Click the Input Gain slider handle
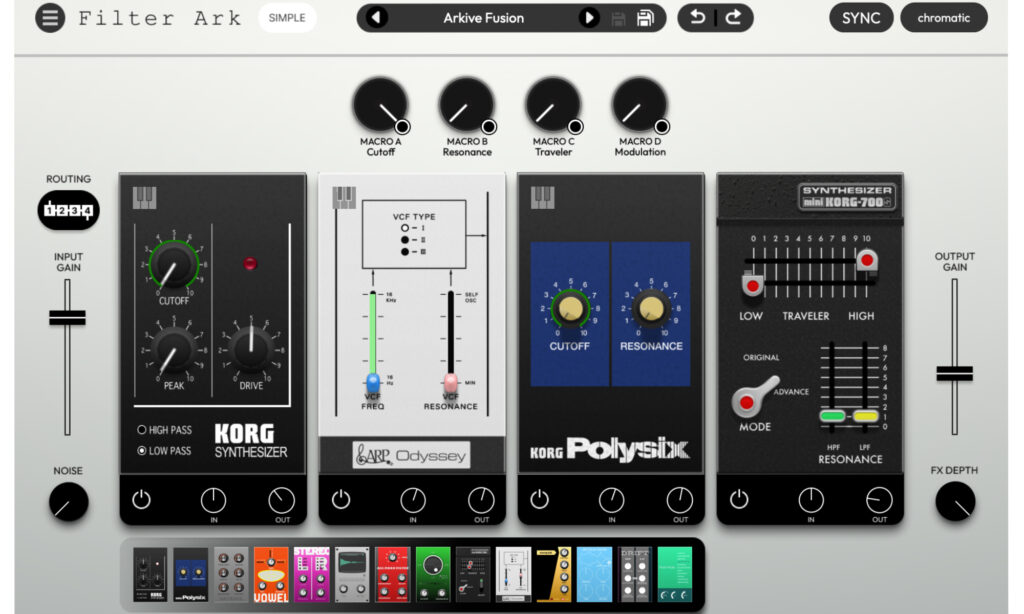Viewport: 1024px width, 614px height. click(x=67, y=318)
